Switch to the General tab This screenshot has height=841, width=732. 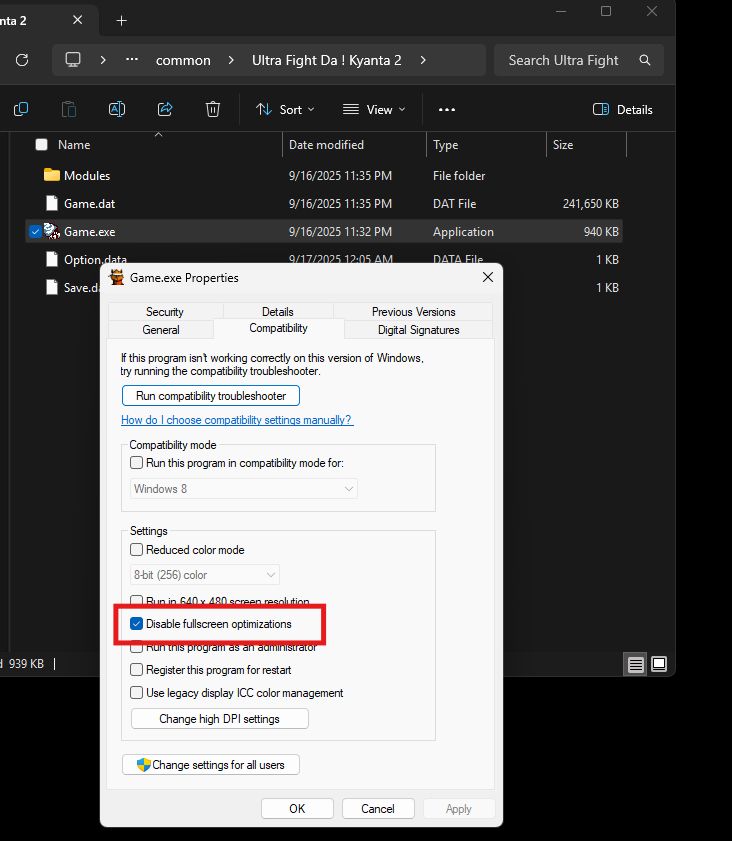tap(161, 329)
